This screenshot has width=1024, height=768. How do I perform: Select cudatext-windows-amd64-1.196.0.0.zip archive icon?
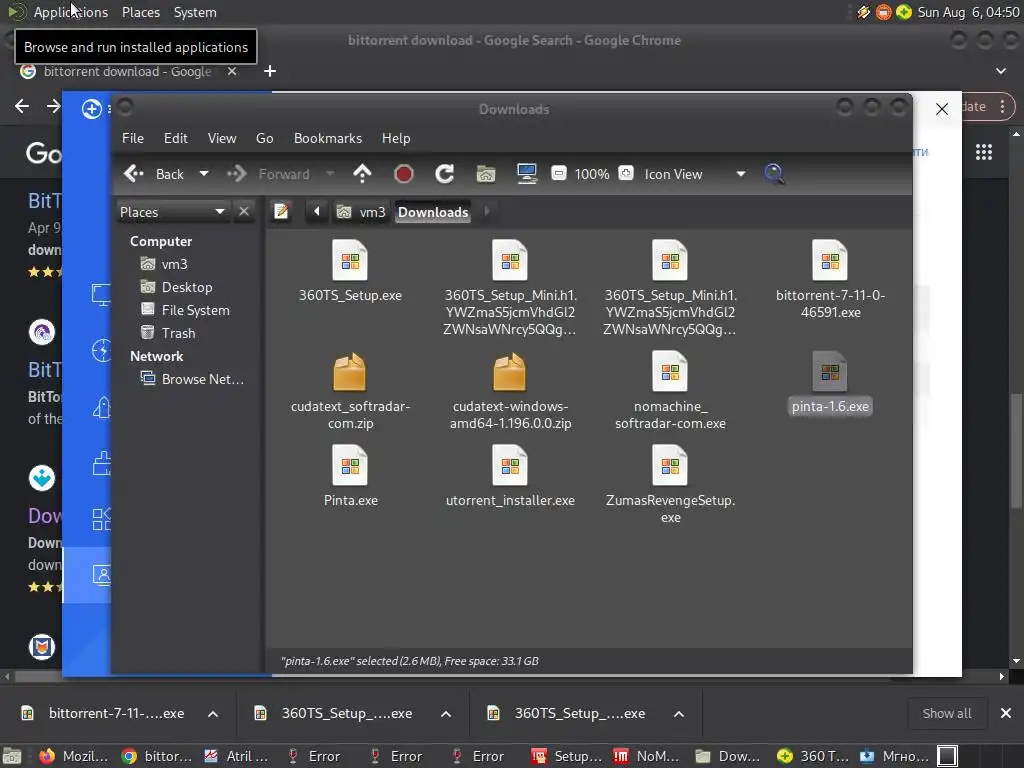(x=509, y=372)
